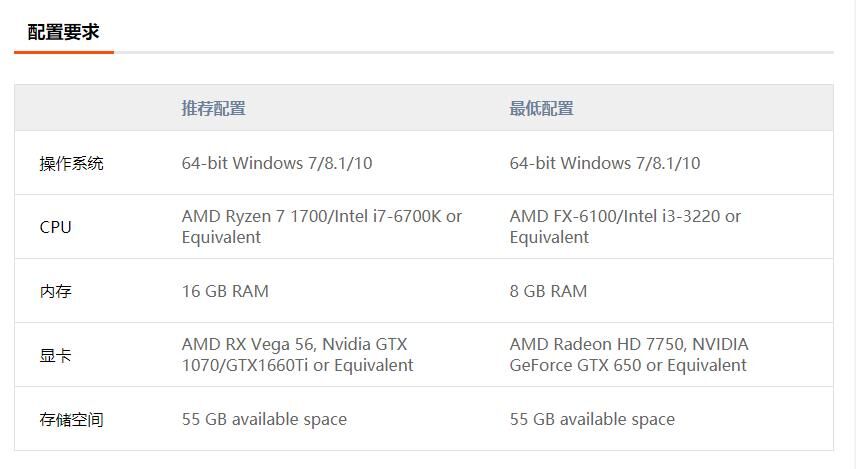Click the minimum 64-bit Windows 7/8.1/10 cell
Image resolution: width=856 pixels, height=469 pixels.
click(605, 163)
